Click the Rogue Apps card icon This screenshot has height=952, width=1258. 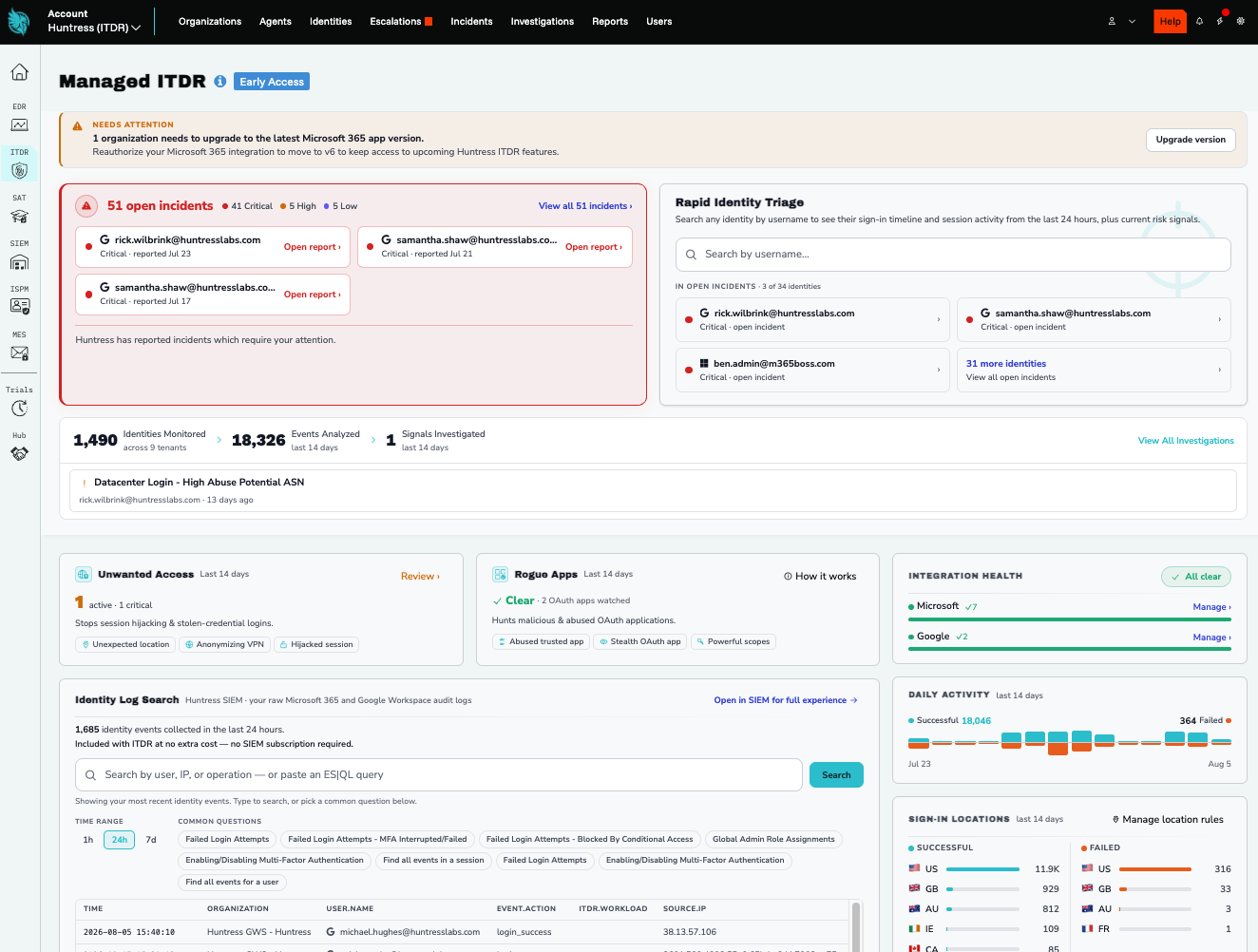[500, 574]
